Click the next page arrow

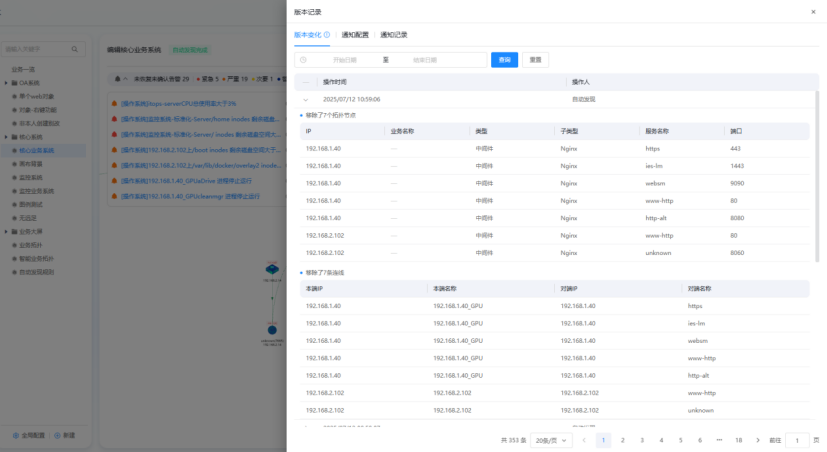pos(758,440)
